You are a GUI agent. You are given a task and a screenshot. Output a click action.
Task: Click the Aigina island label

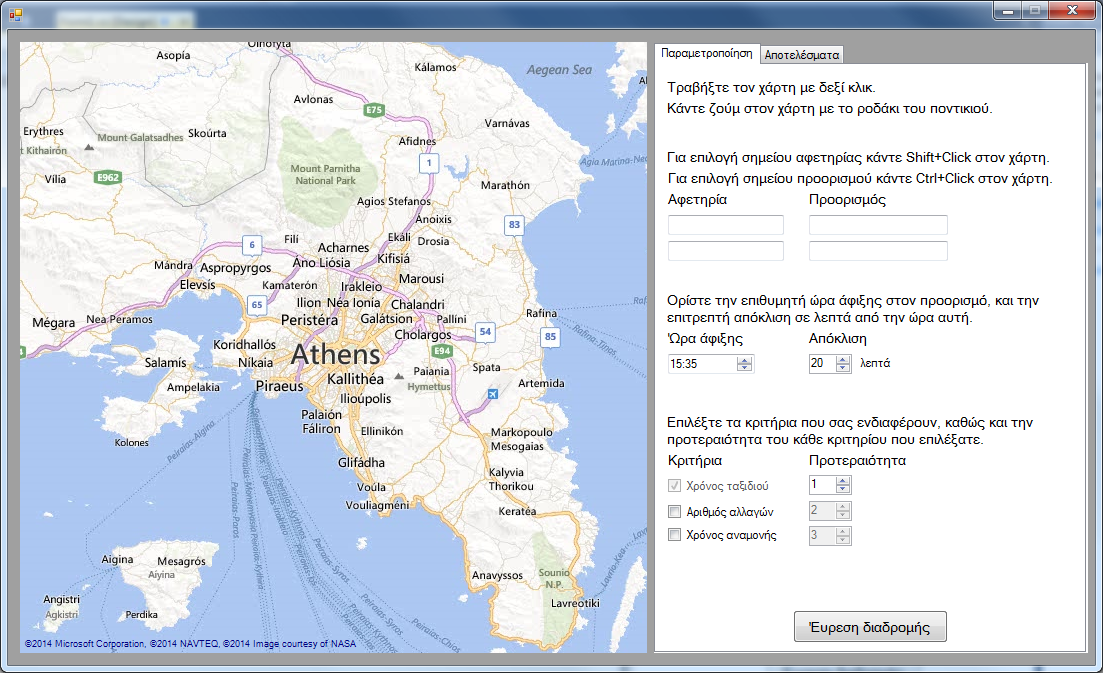pyautogui.click(x=117, y=559)
